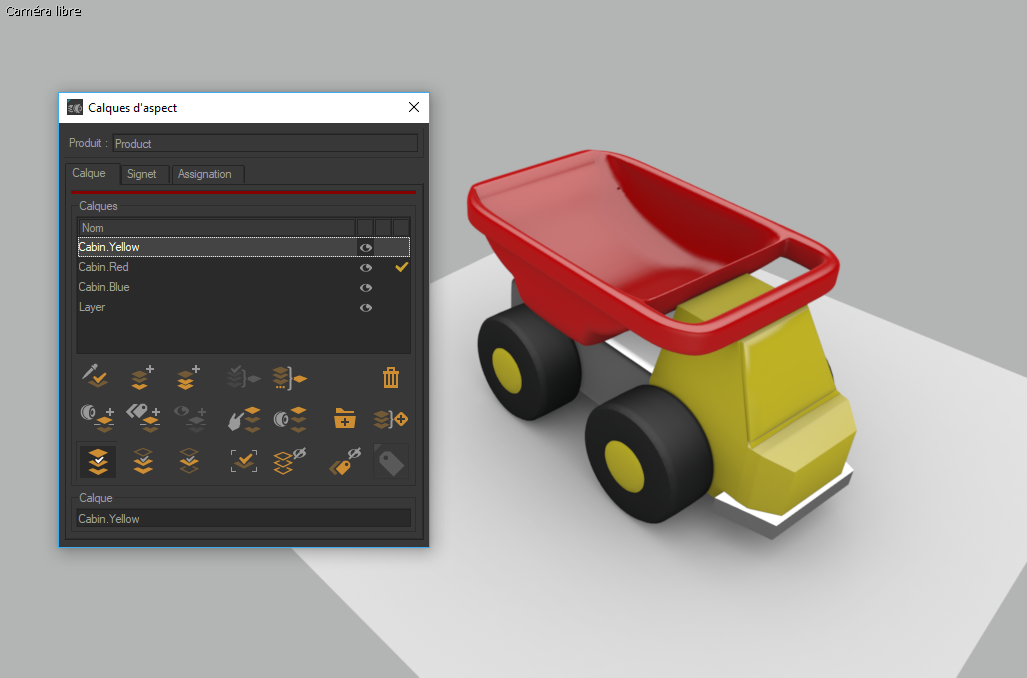The image size is (1027, 678).
Task: Toggle visibility of the Cabin.Blue layer
Action: coord(366,288)
